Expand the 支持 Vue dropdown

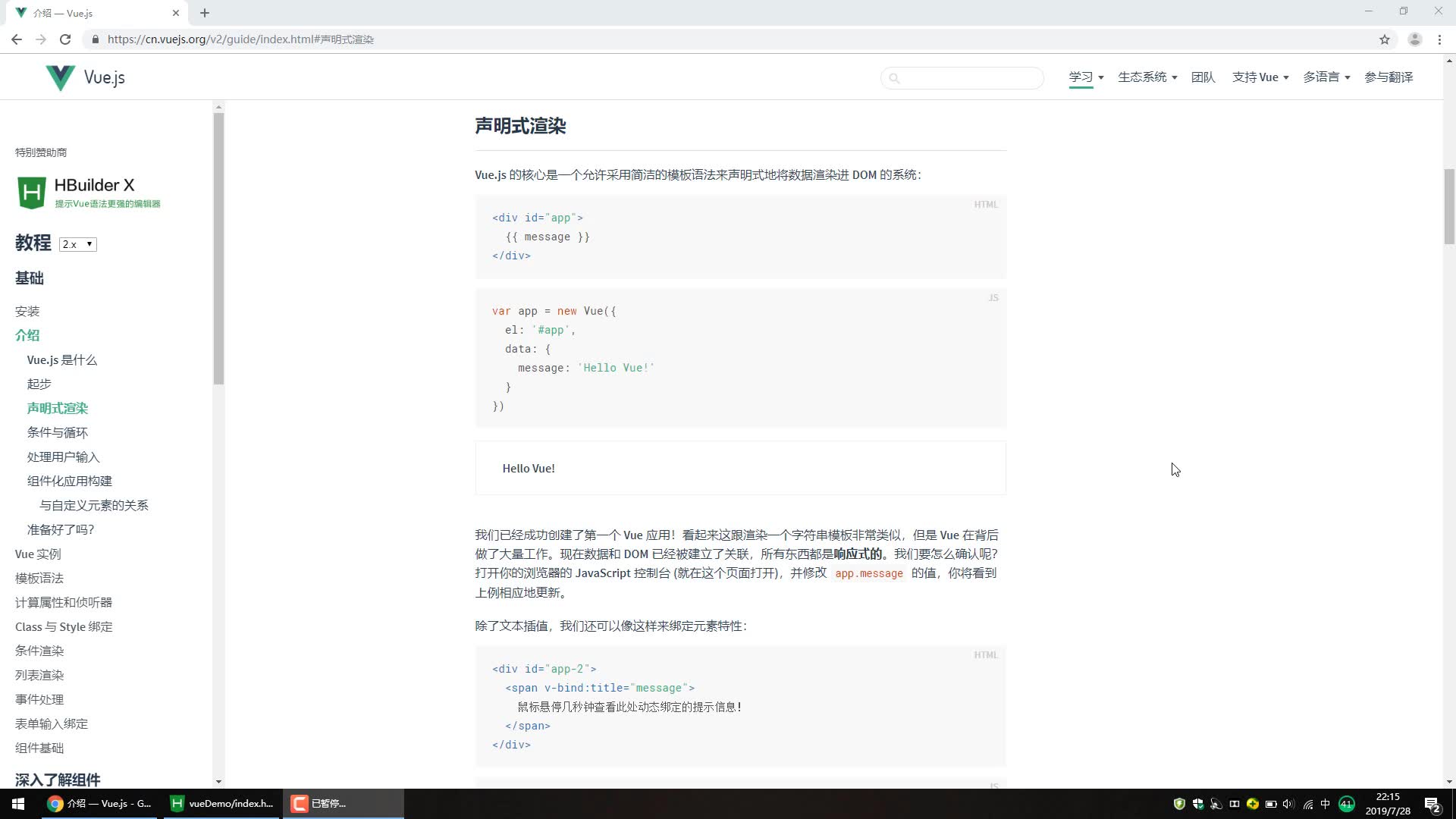tap(1260, 77)
